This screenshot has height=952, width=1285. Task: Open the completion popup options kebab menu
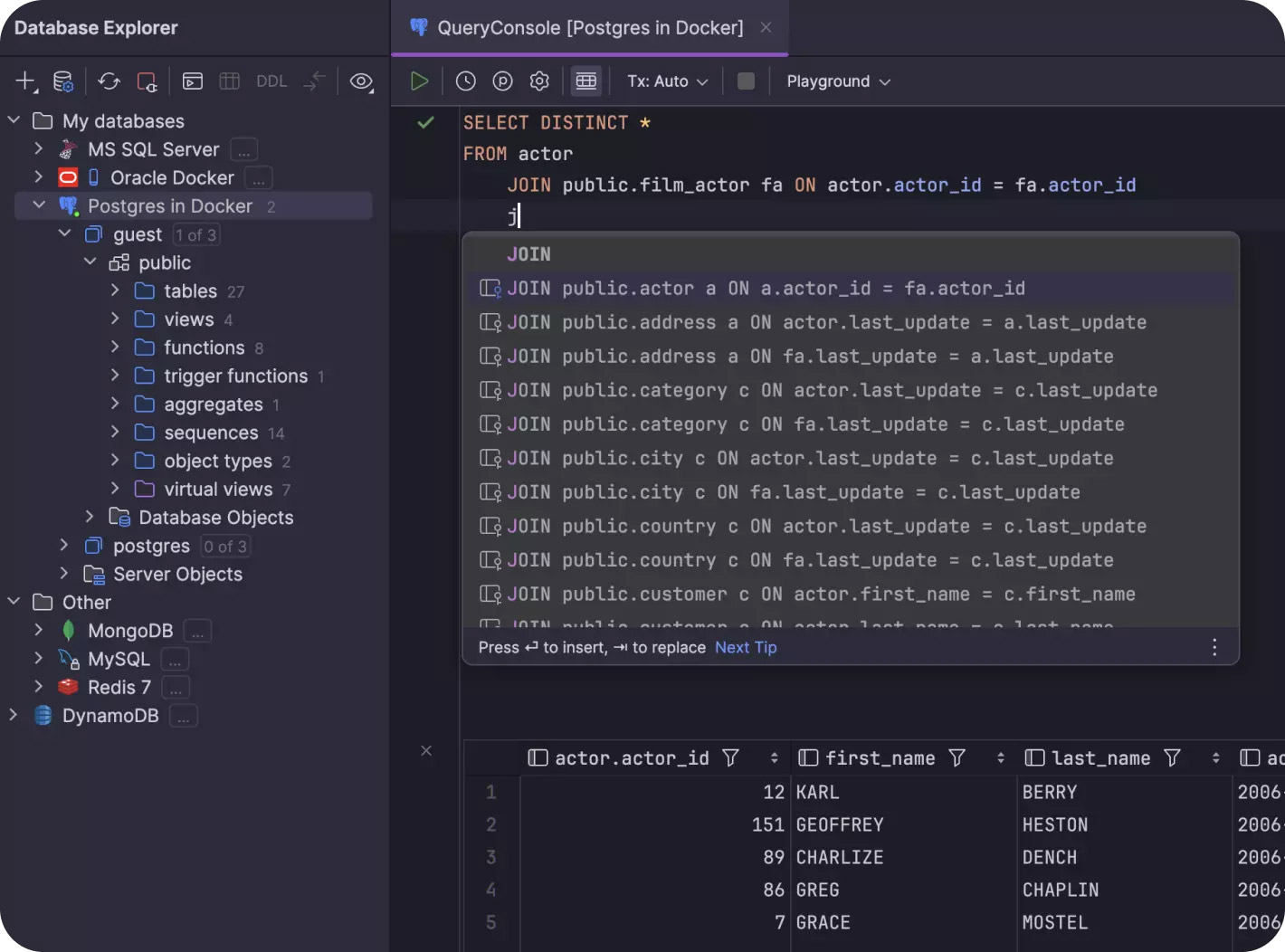[1214, 647]
